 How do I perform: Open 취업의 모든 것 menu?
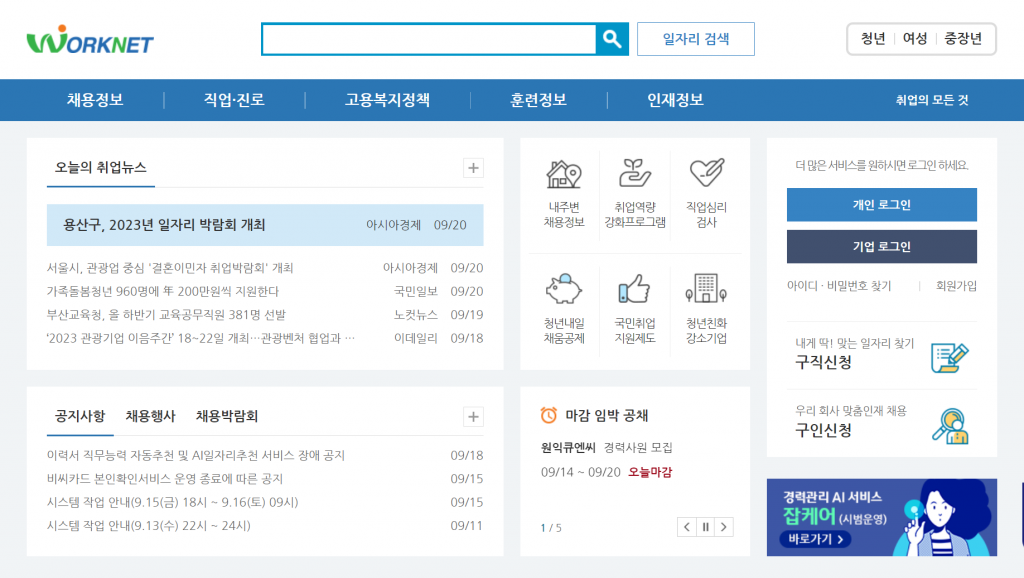coord(932,100)
